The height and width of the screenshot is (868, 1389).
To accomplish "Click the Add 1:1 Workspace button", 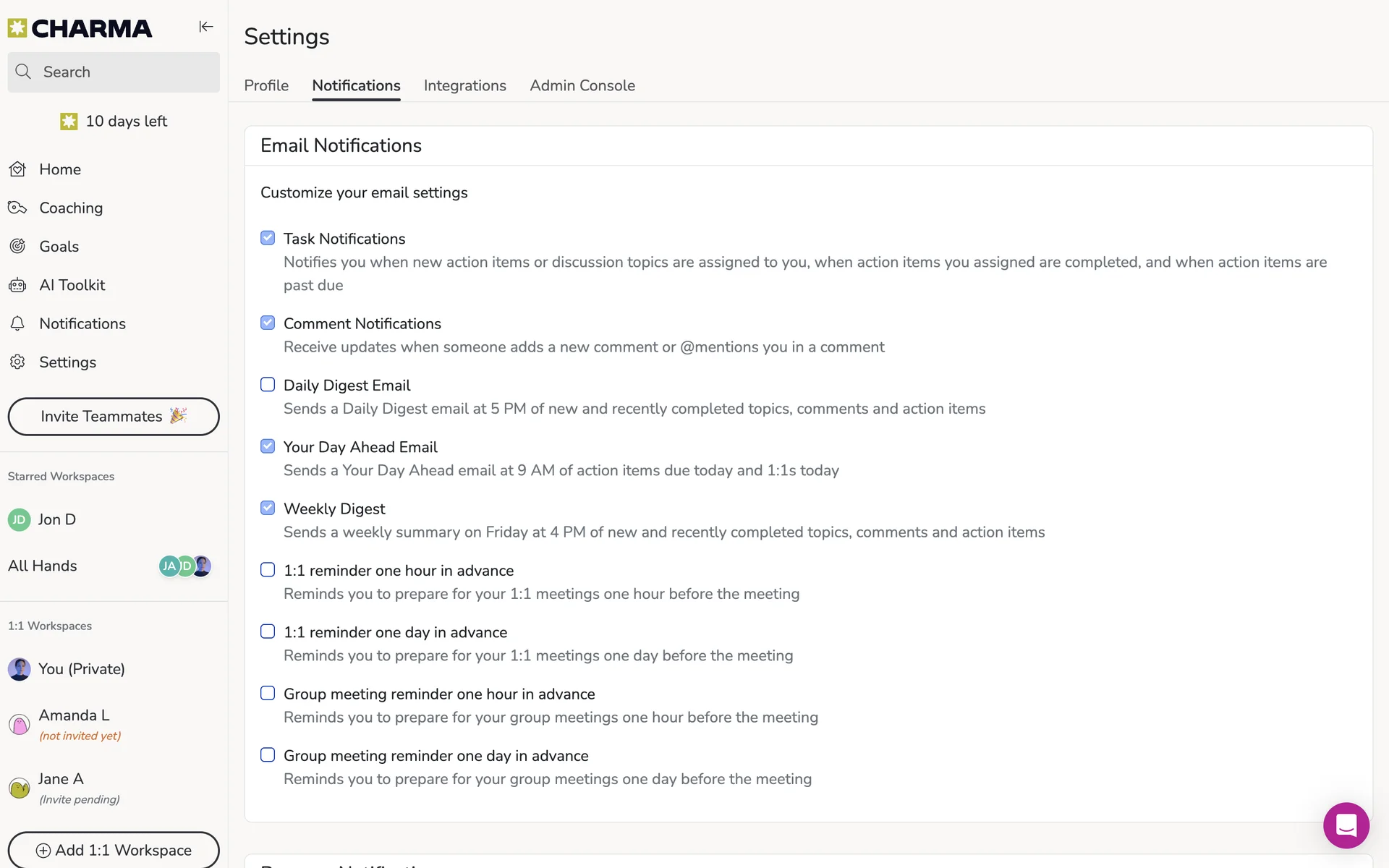I will (x=114, y=850).
